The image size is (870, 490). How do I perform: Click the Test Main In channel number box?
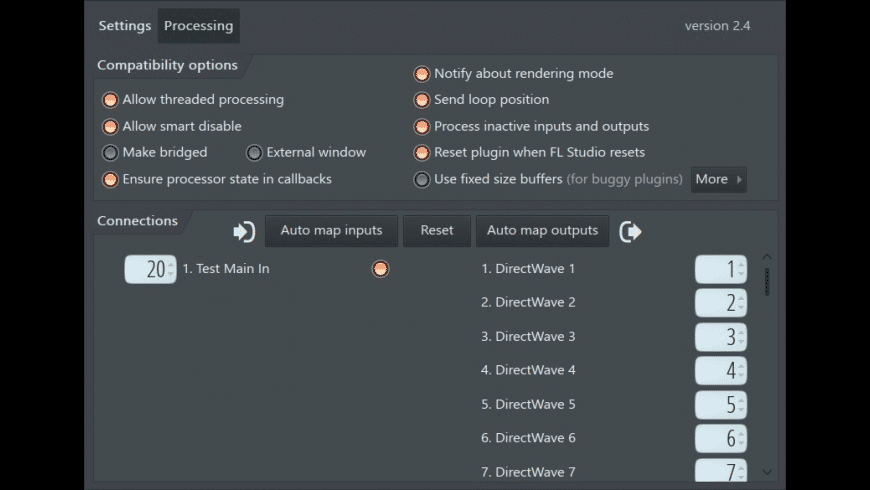[x=150, y=269]
